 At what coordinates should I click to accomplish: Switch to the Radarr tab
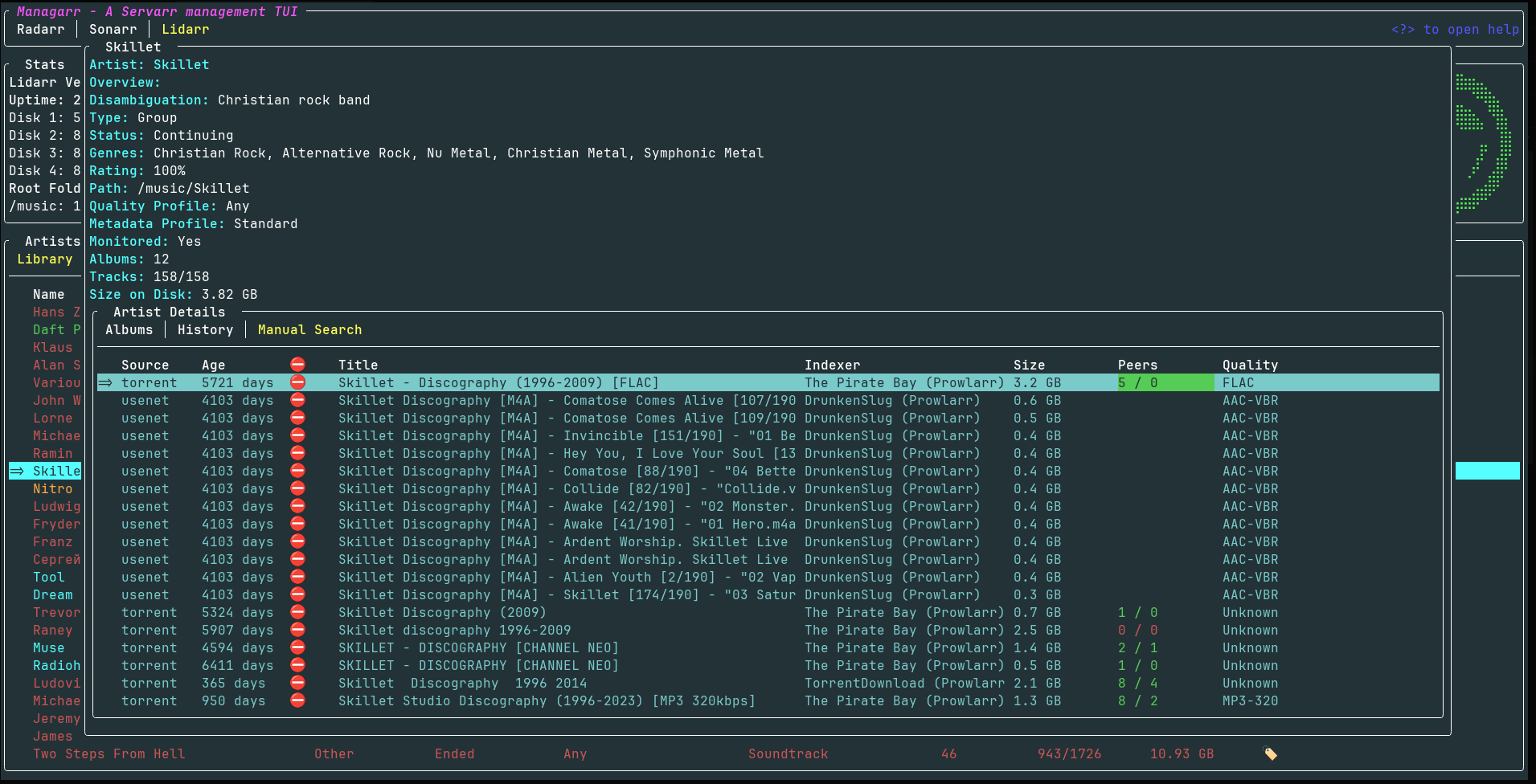click(x=40, y=29)
